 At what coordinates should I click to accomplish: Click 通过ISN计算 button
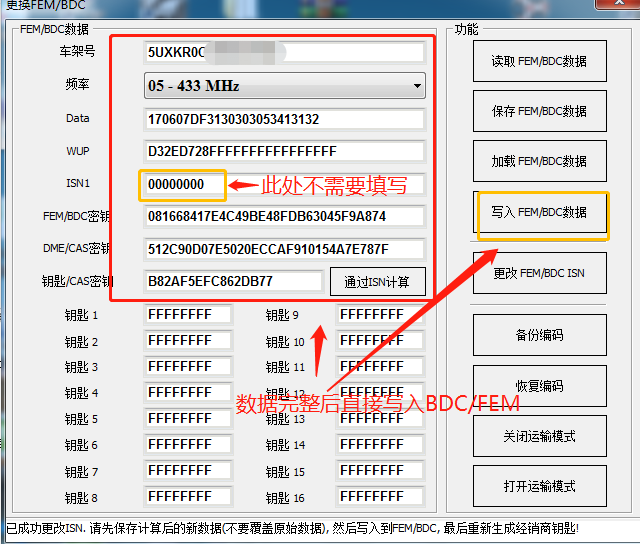click(x=378, y=282)
